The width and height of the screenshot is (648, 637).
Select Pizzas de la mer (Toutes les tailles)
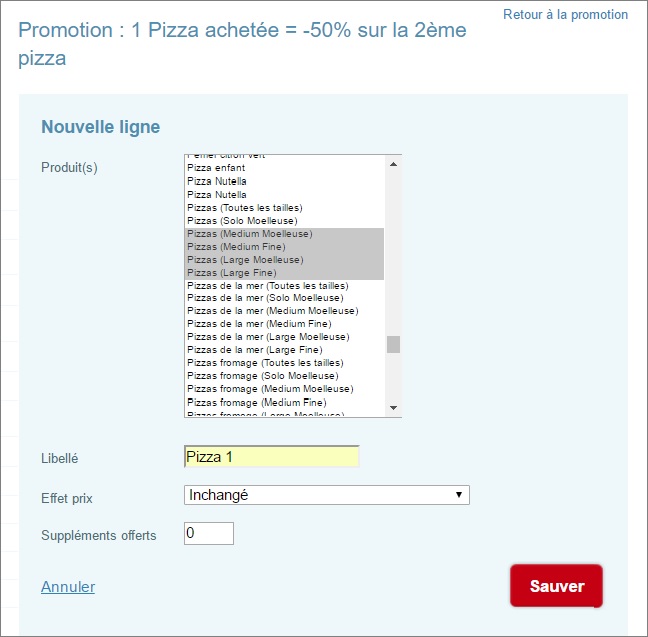click(266, 285)
